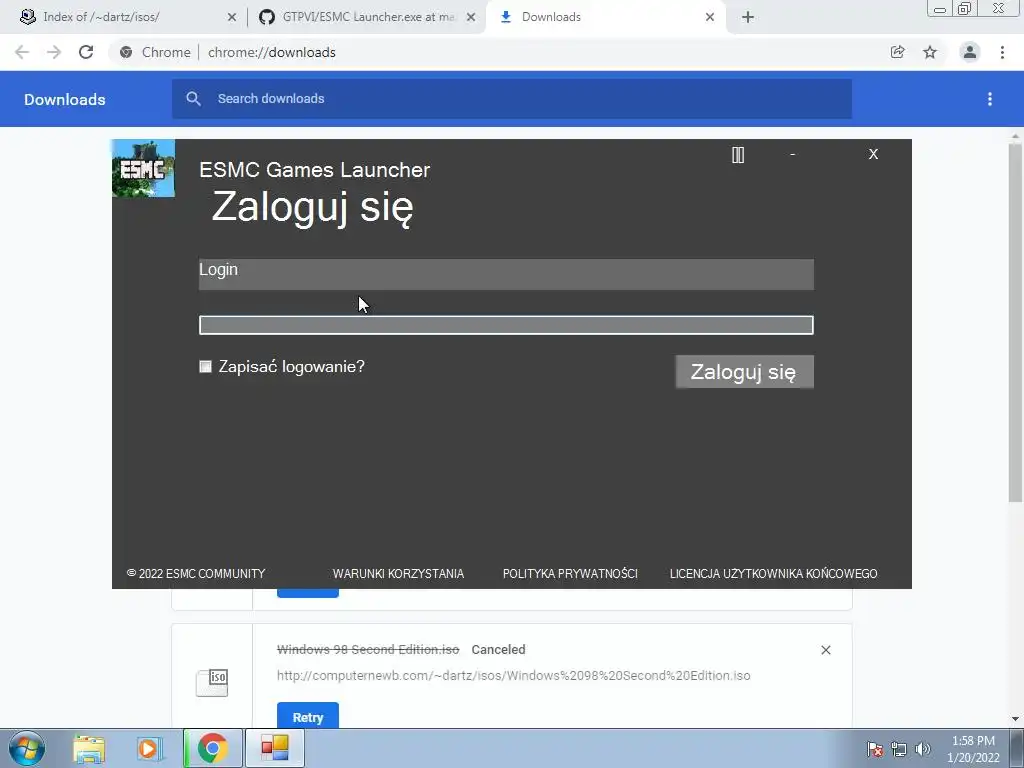Retry the Windows 98 Second Edition.iso download
This screenshot has height=768, width=1024.
coord(308,716)
